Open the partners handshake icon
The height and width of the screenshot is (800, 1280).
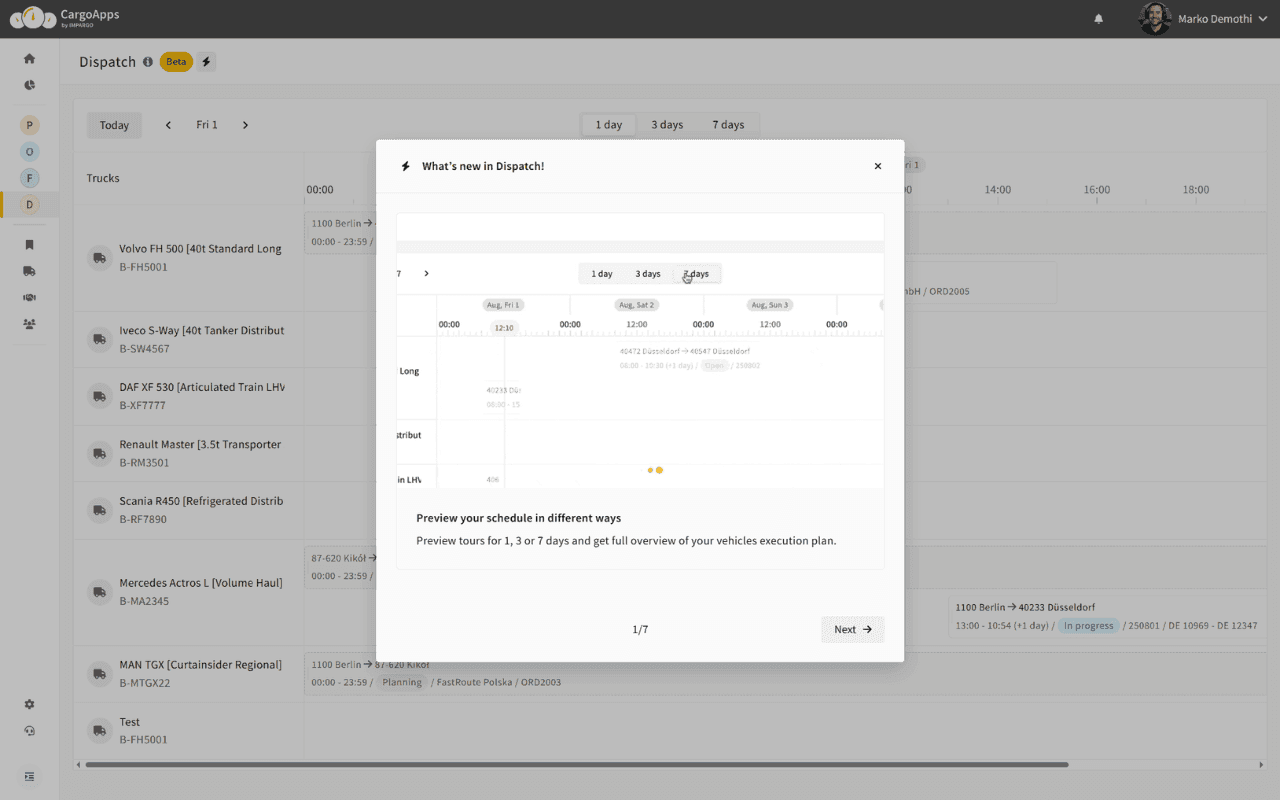point(29,296)
